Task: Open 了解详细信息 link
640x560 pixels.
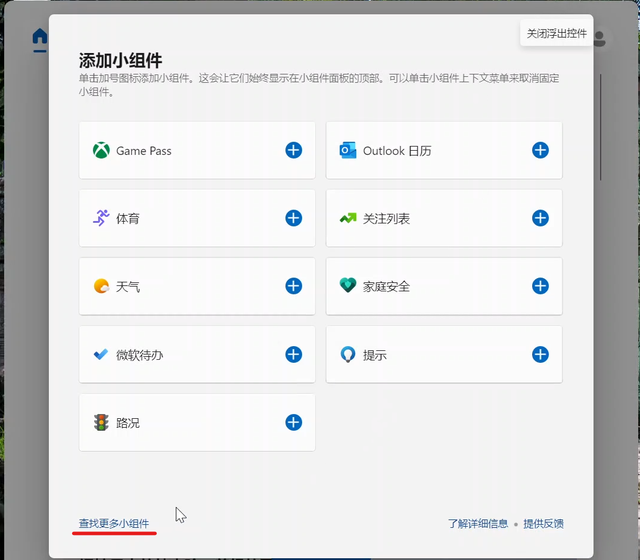Action: coord(478,523)
